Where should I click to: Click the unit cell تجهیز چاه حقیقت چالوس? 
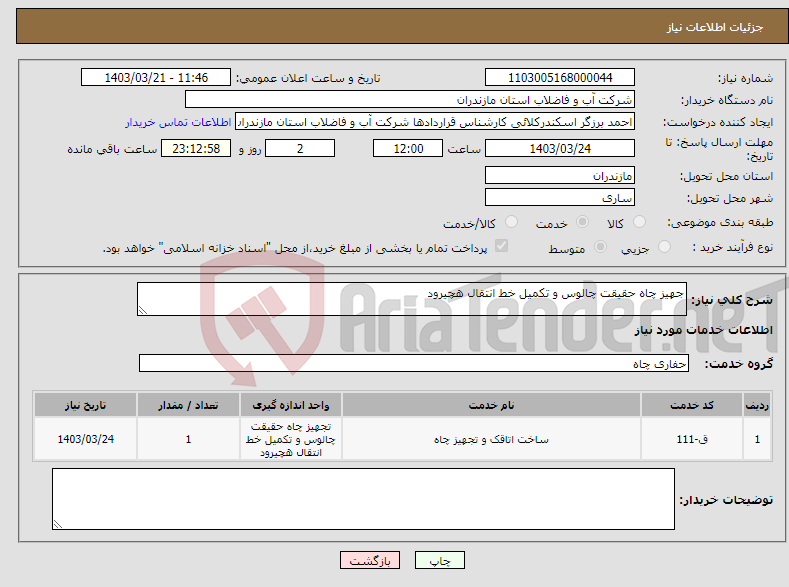(x=291, y=439)
